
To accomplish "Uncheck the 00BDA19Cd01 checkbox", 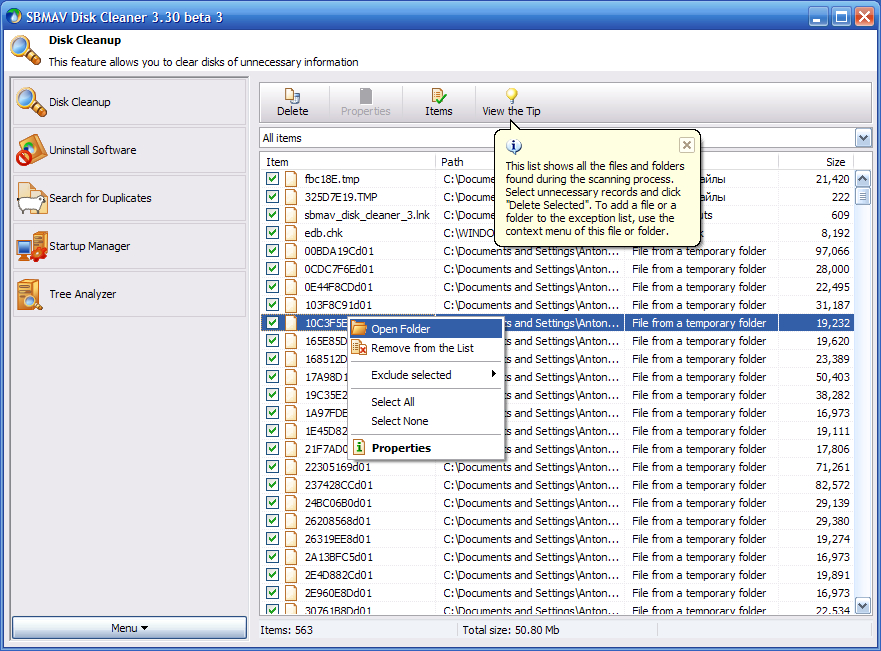I will 273,251.
